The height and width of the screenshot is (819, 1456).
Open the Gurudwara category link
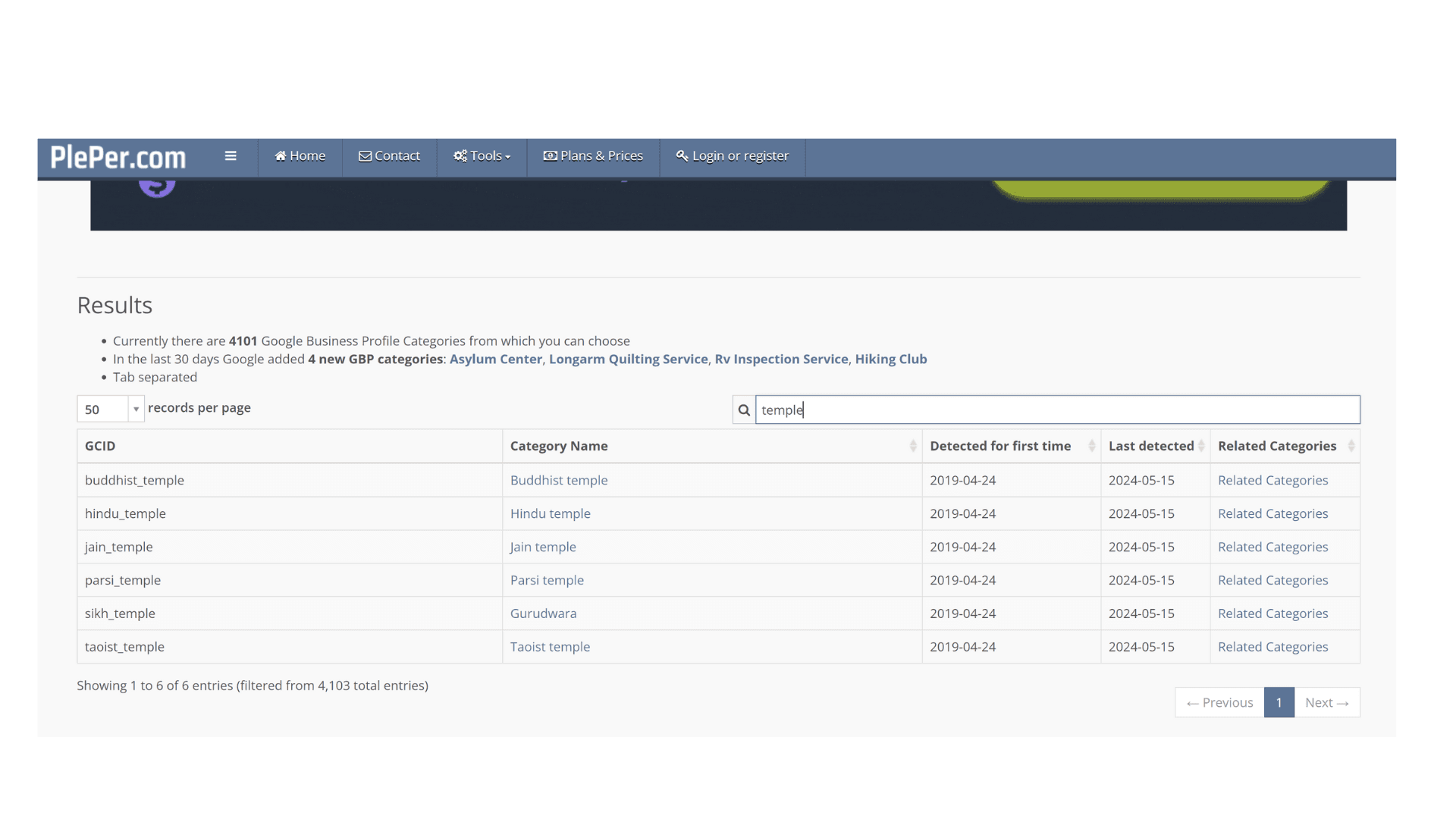(543, 614)
